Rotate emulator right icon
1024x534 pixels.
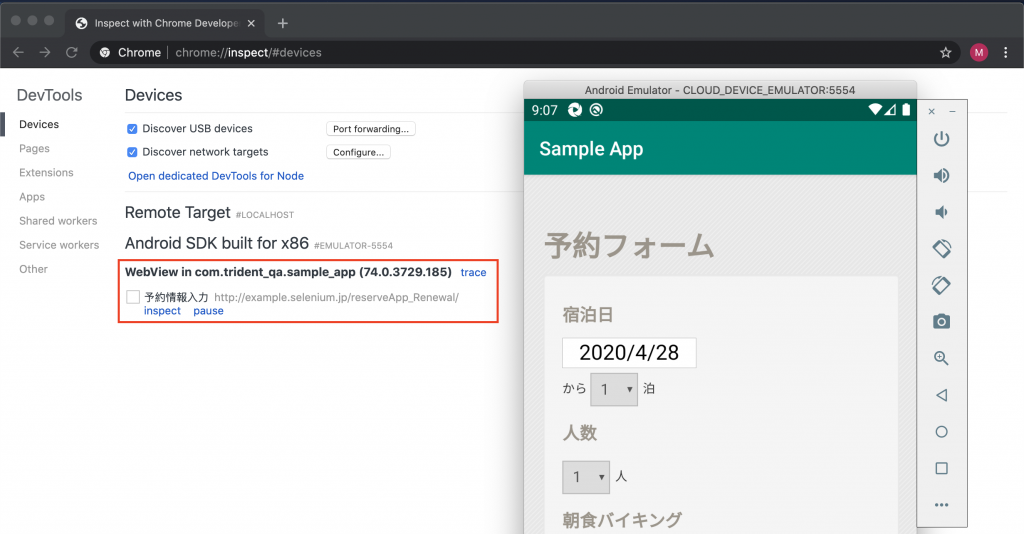941,285
